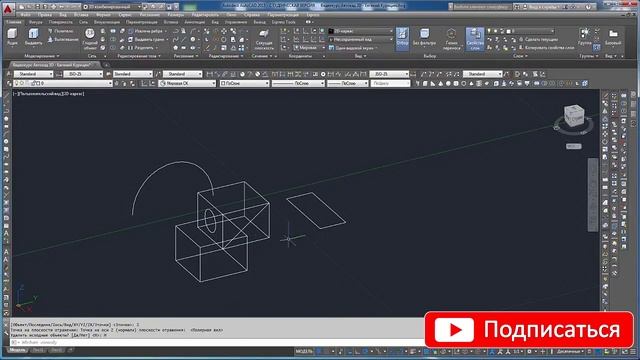This screenshot has width=640, height=360.
Task: Click the undo arrow in quick access toolbar
Action: coord(62,7)
